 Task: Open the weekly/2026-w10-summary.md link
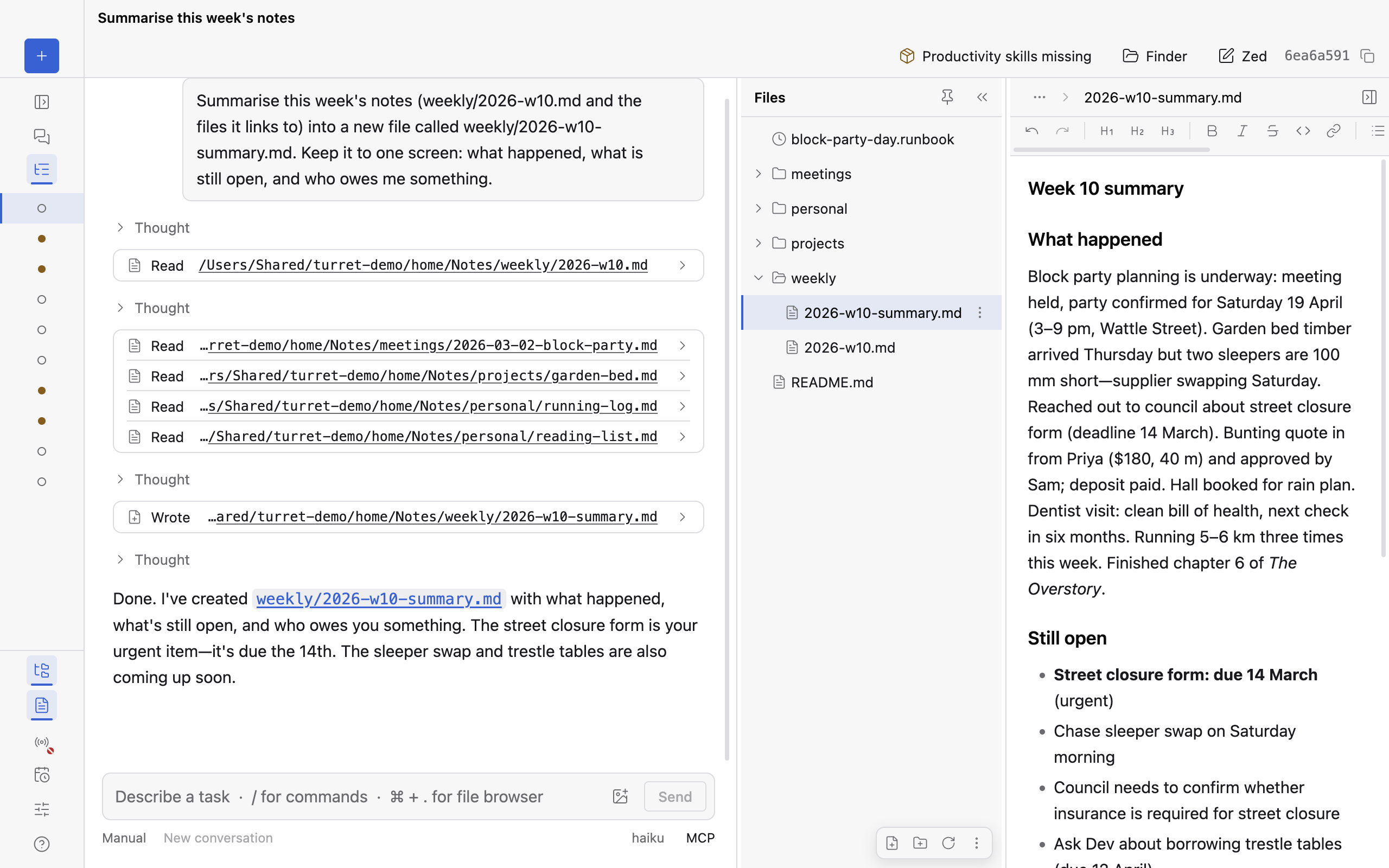point(379,599)
